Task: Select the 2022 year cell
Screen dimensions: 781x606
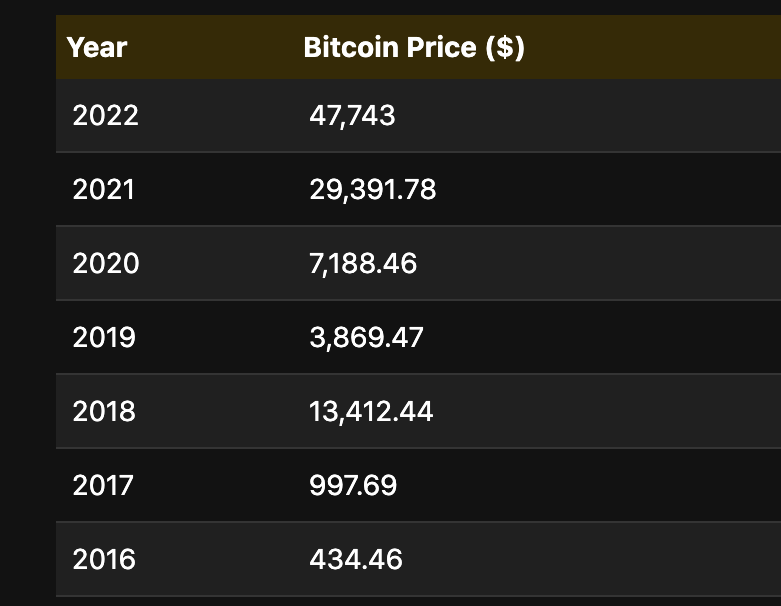Action: [105, 115]
